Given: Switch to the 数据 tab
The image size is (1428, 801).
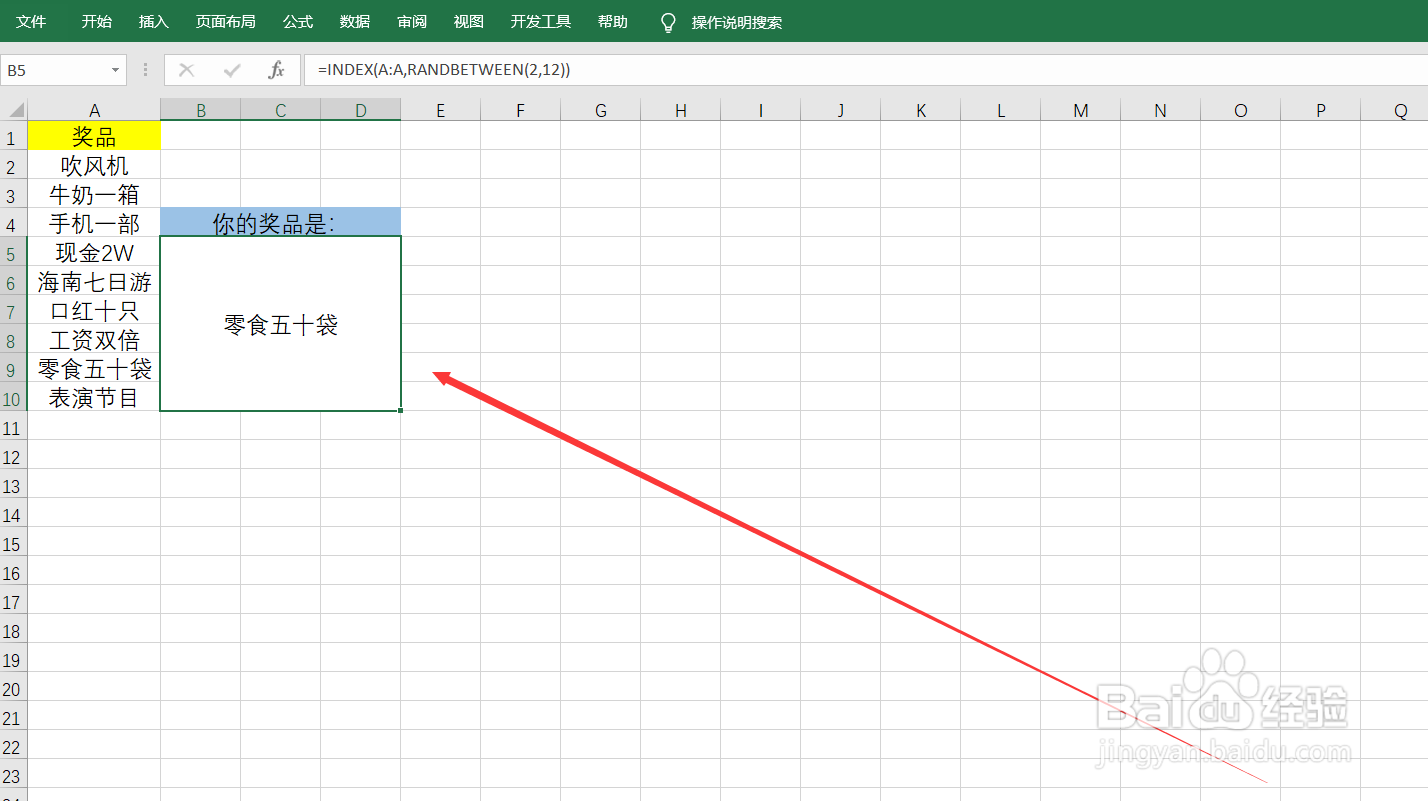Looking at the screenshot, I should pos(355,22).
